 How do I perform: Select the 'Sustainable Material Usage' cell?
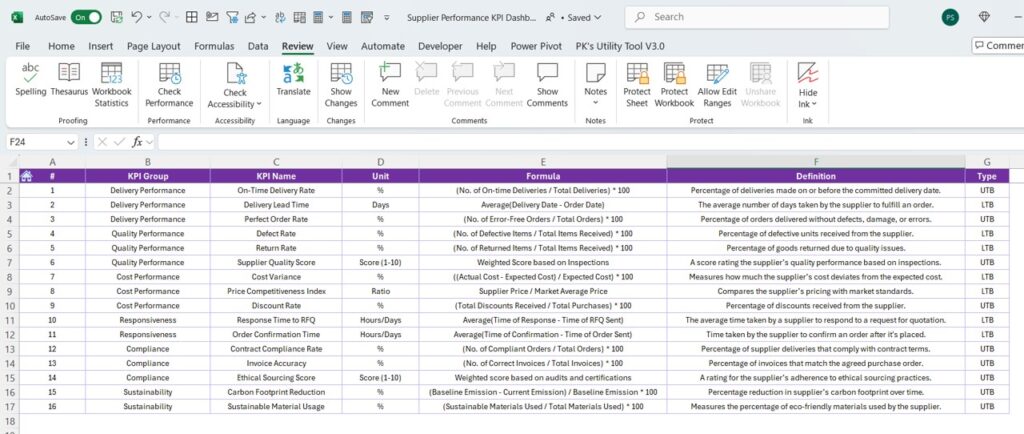click(x=276, y=406)
